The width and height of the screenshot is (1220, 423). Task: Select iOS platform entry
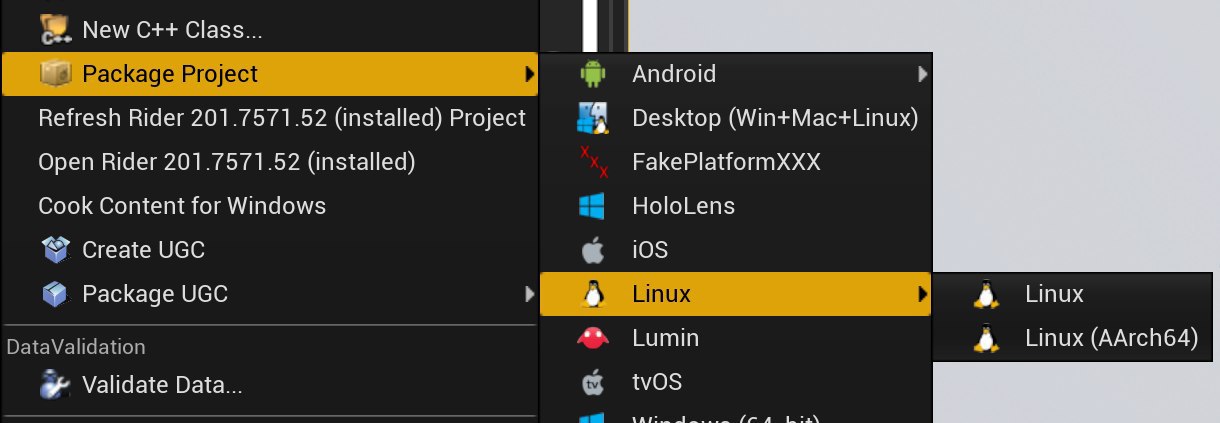pos(736,250)
